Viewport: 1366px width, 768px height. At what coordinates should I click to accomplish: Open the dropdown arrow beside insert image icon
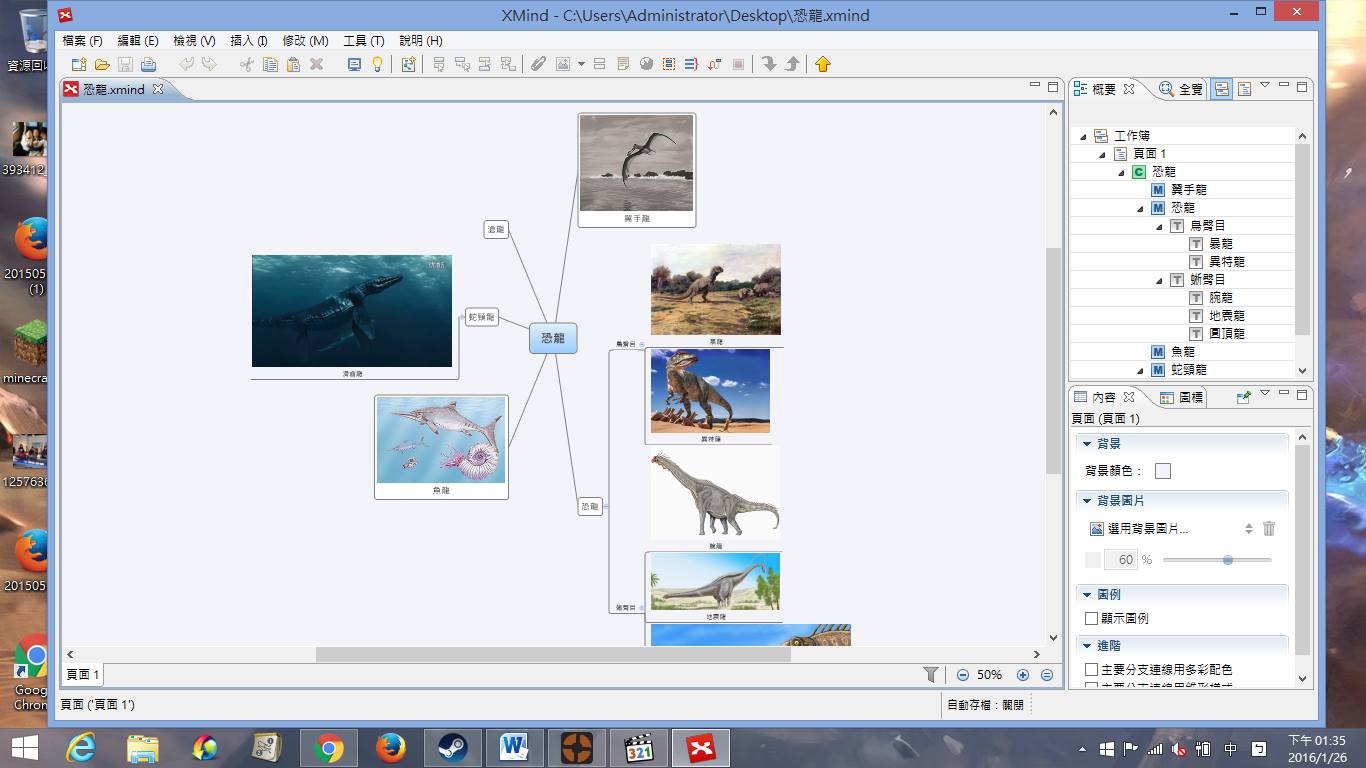pos(581,64)
